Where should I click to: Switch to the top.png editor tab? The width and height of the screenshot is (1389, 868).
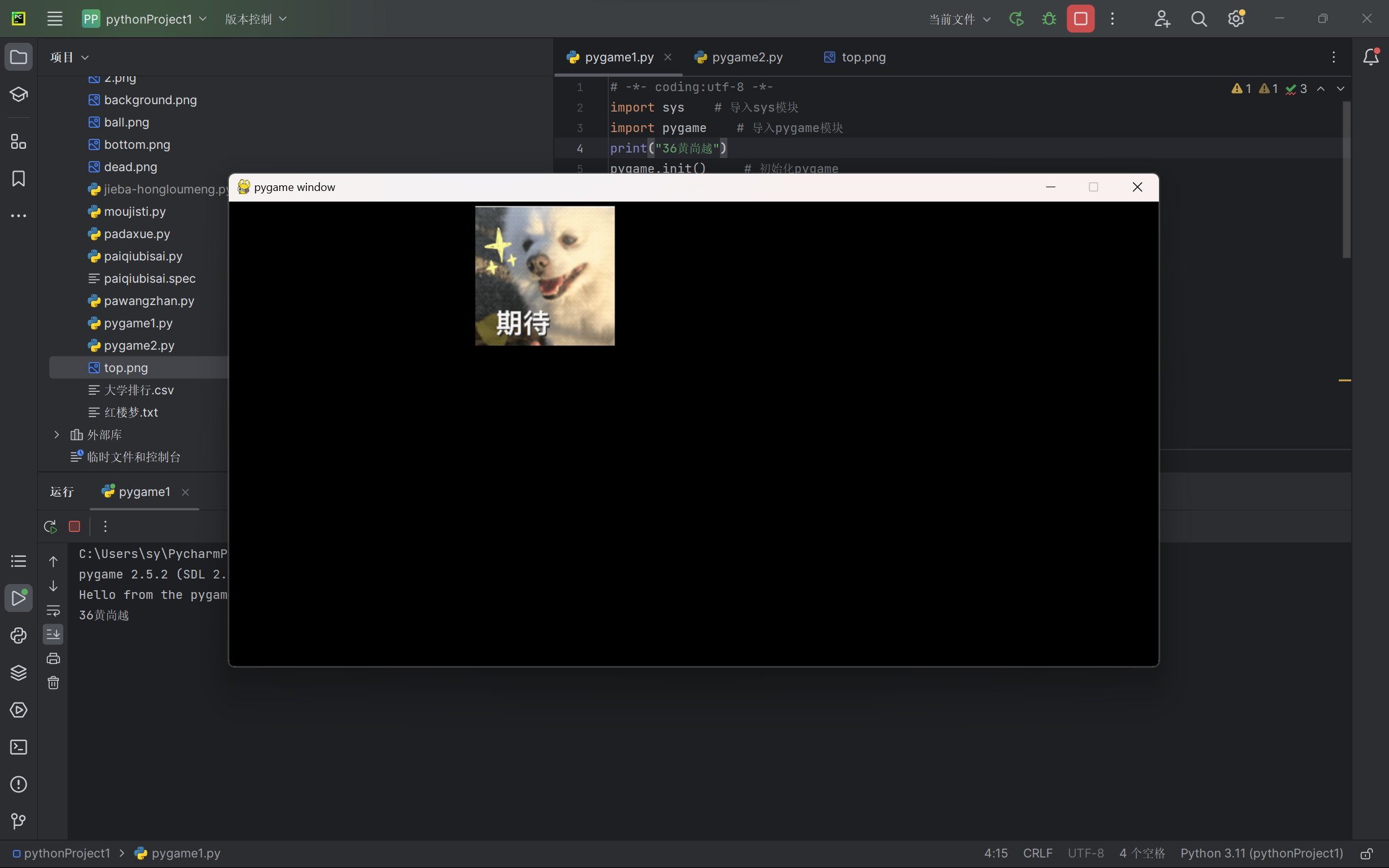pos(863,57)
